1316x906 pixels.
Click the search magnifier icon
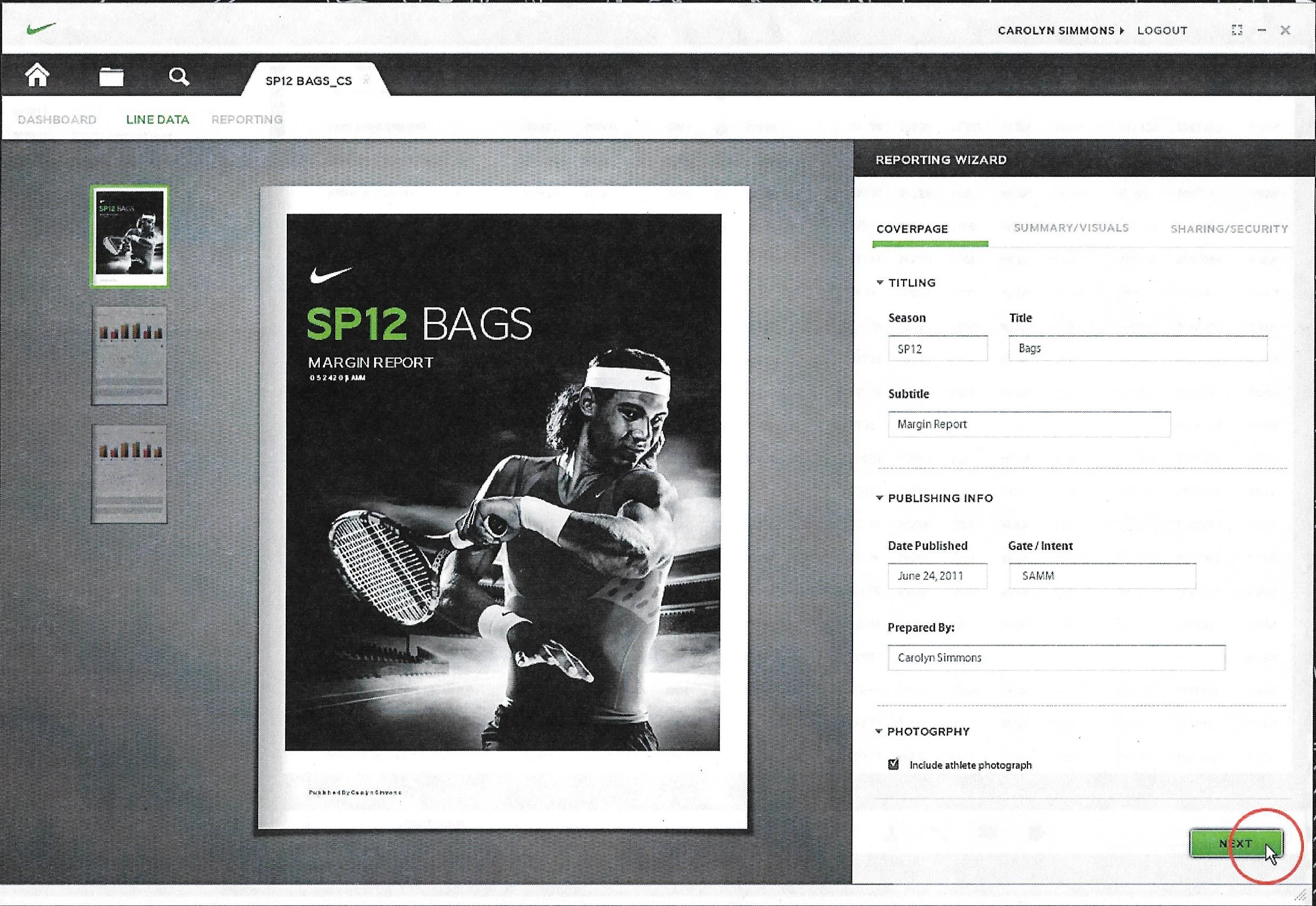pos(179,77)
